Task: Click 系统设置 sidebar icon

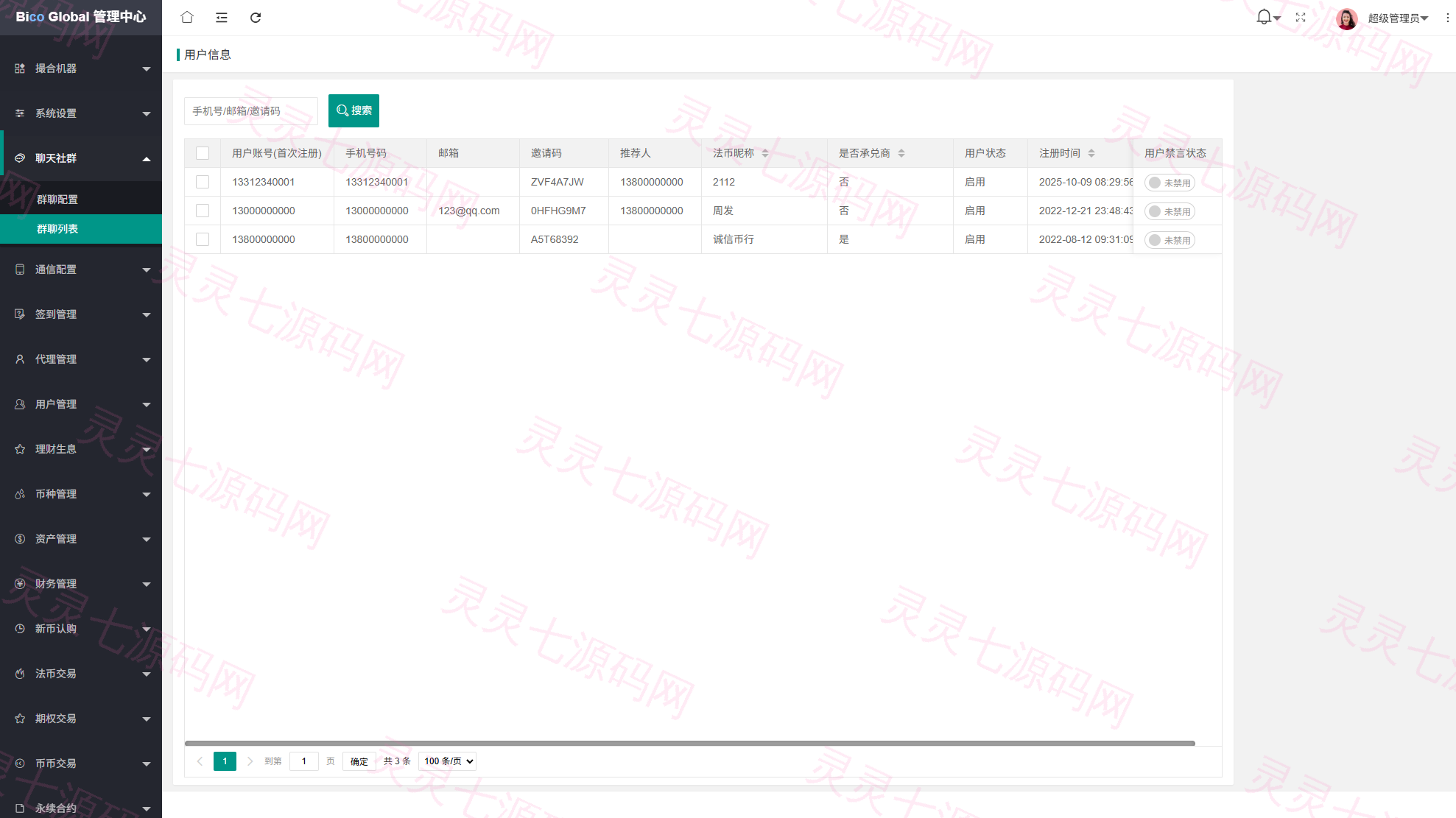Action: [20, 113]
